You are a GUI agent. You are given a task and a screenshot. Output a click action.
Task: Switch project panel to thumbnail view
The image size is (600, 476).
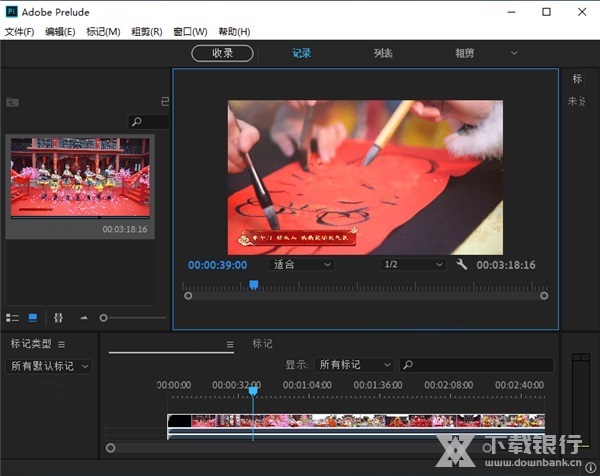coord(33,318)
